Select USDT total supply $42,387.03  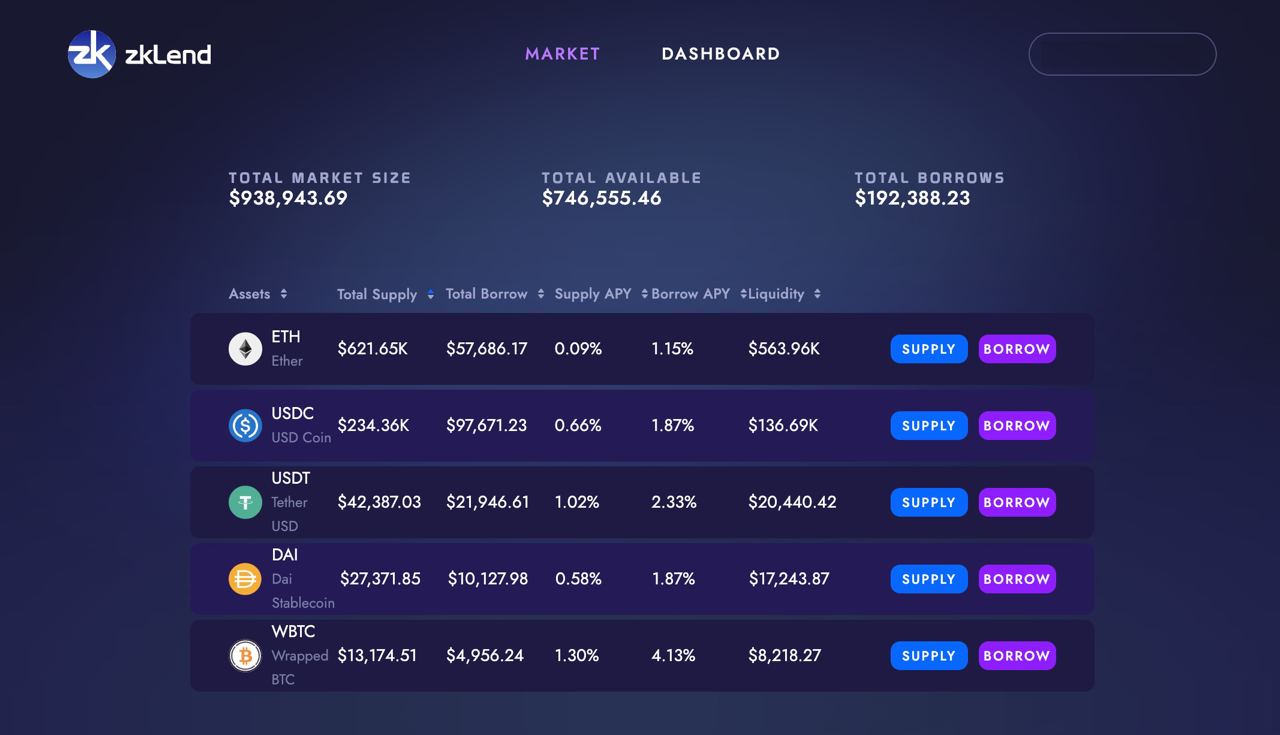tap(379, 502)
